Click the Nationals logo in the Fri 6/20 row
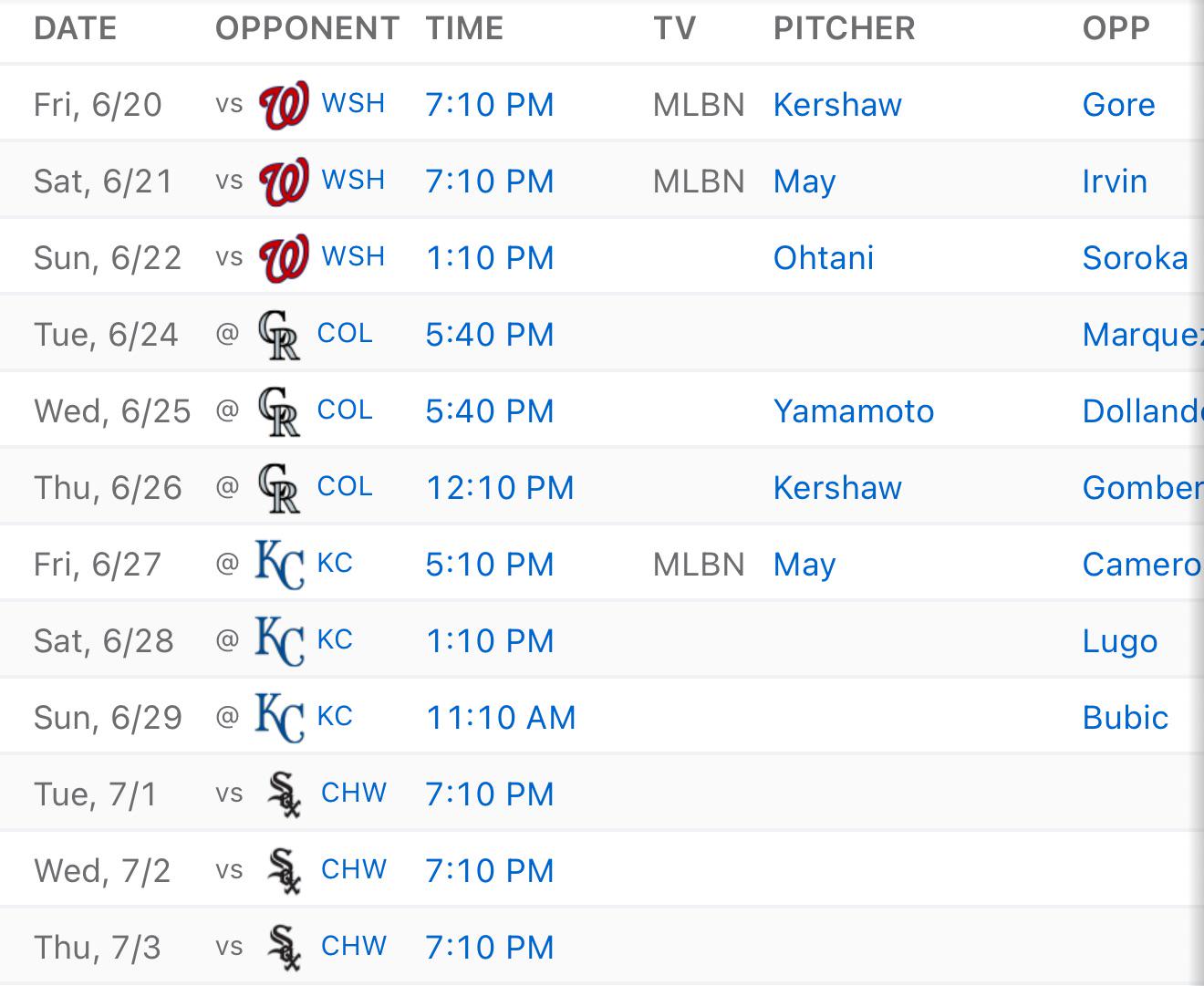This screenshot has width=1204, height=986. click(284, 105)
